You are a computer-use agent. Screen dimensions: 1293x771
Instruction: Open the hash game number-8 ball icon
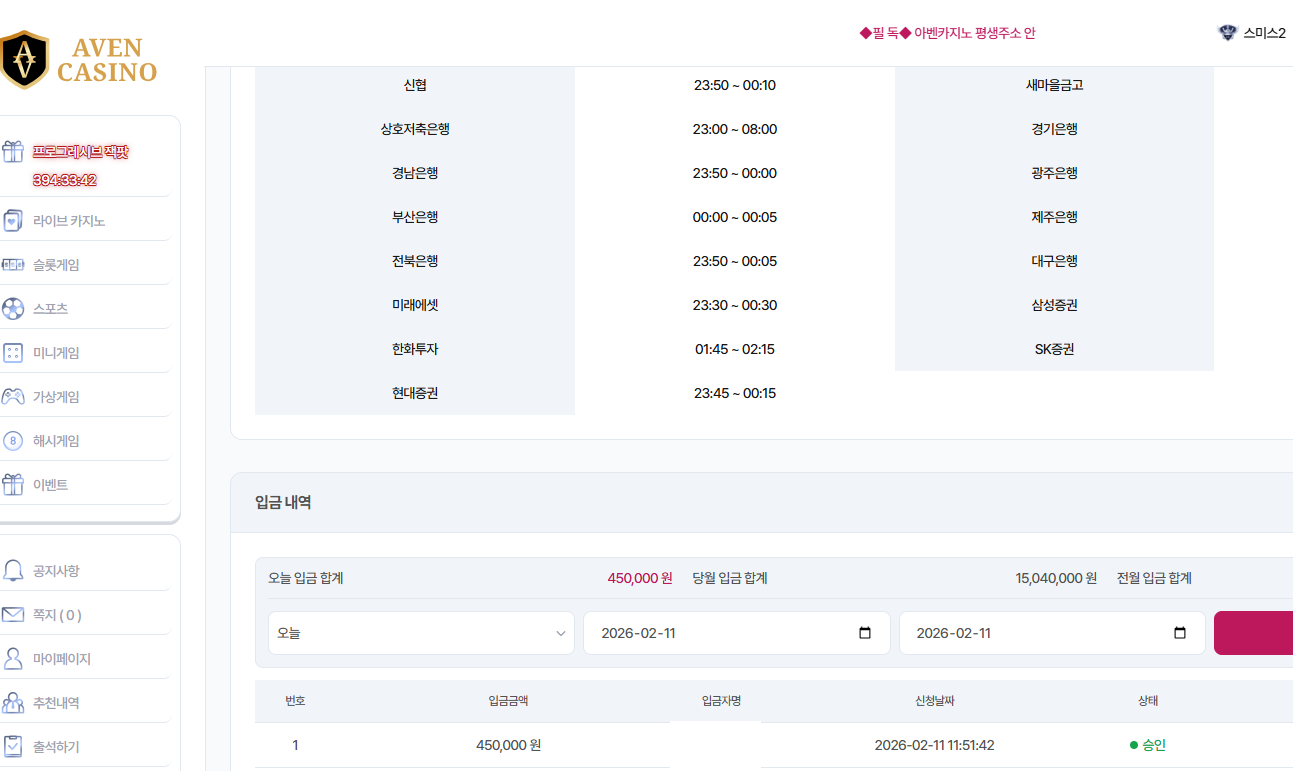tap(13, 441)
